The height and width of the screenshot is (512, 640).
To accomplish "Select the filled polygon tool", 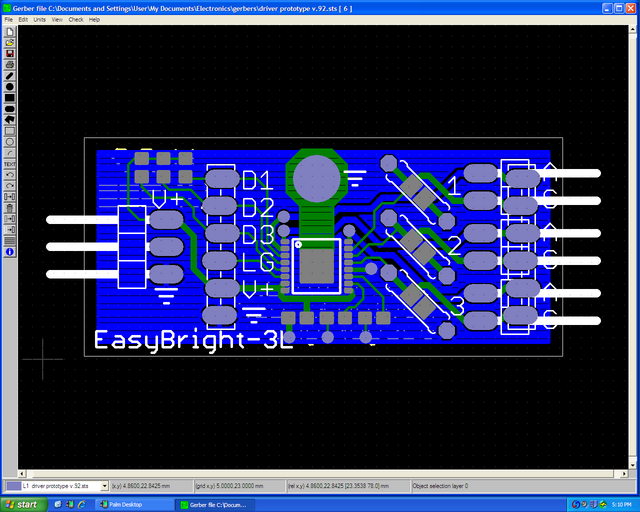I will (x=10, y=120).
